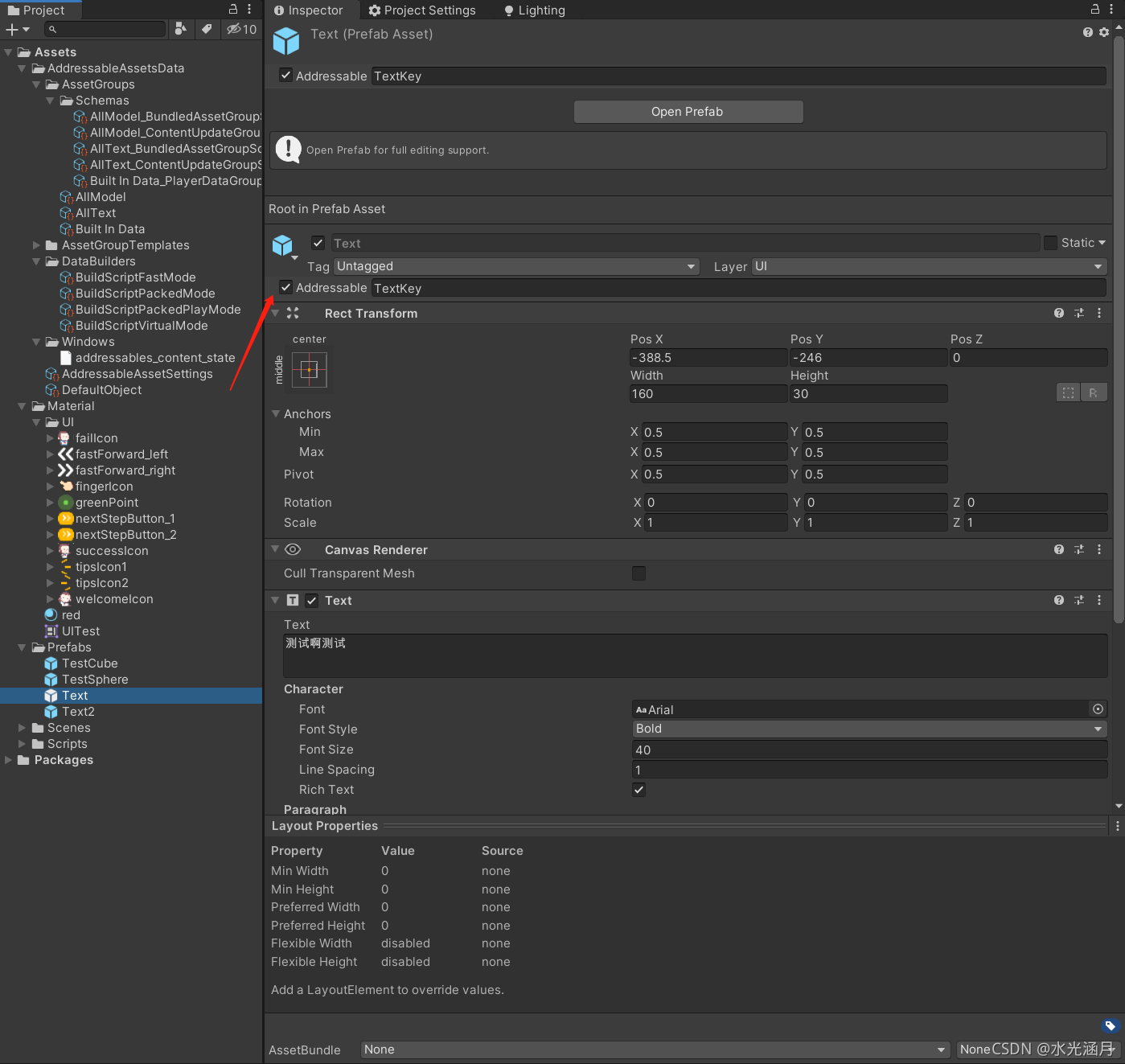Expand the Packages folder
Screen dimensions: 1125x1064
click(x=8, y=760)
